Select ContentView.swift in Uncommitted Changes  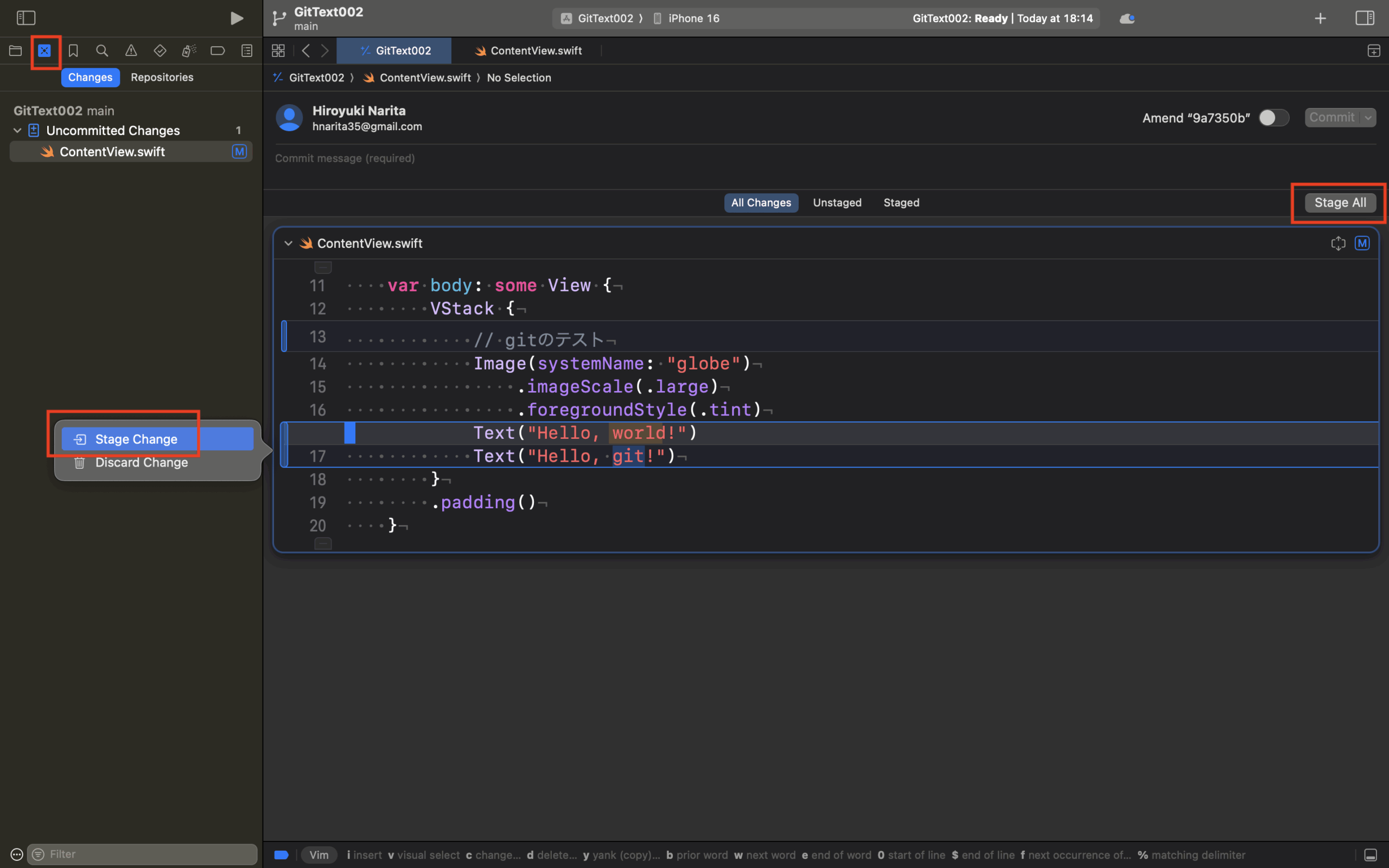pos(131,151)
